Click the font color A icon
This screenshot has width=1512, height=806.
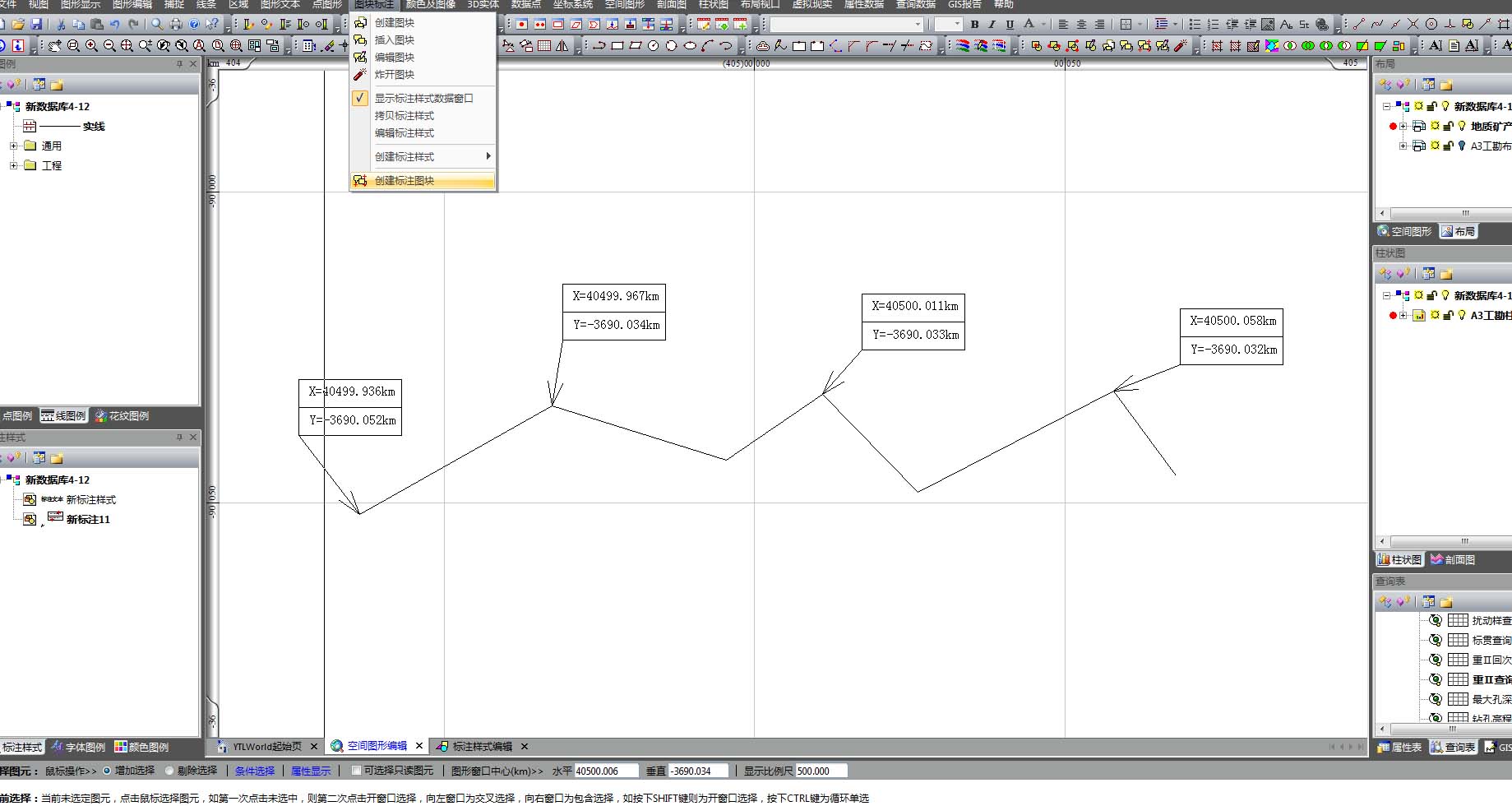(1029, 25)
